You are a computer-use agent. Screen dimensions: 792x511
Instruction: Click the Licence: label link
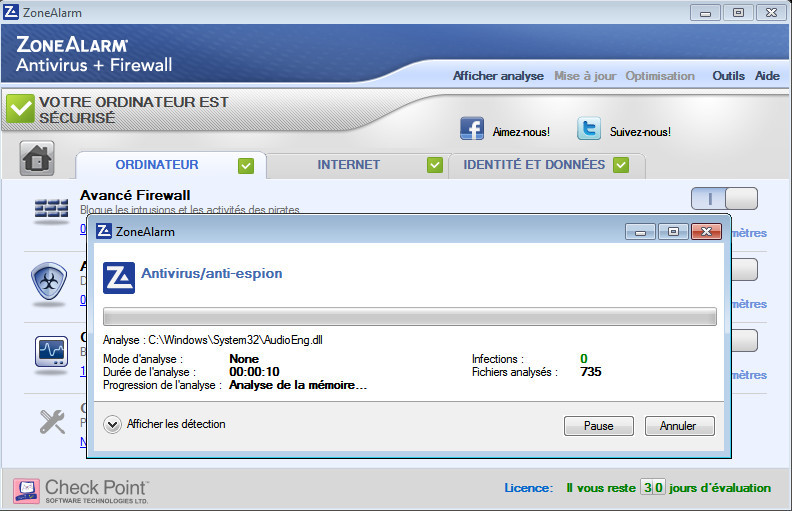528,488
